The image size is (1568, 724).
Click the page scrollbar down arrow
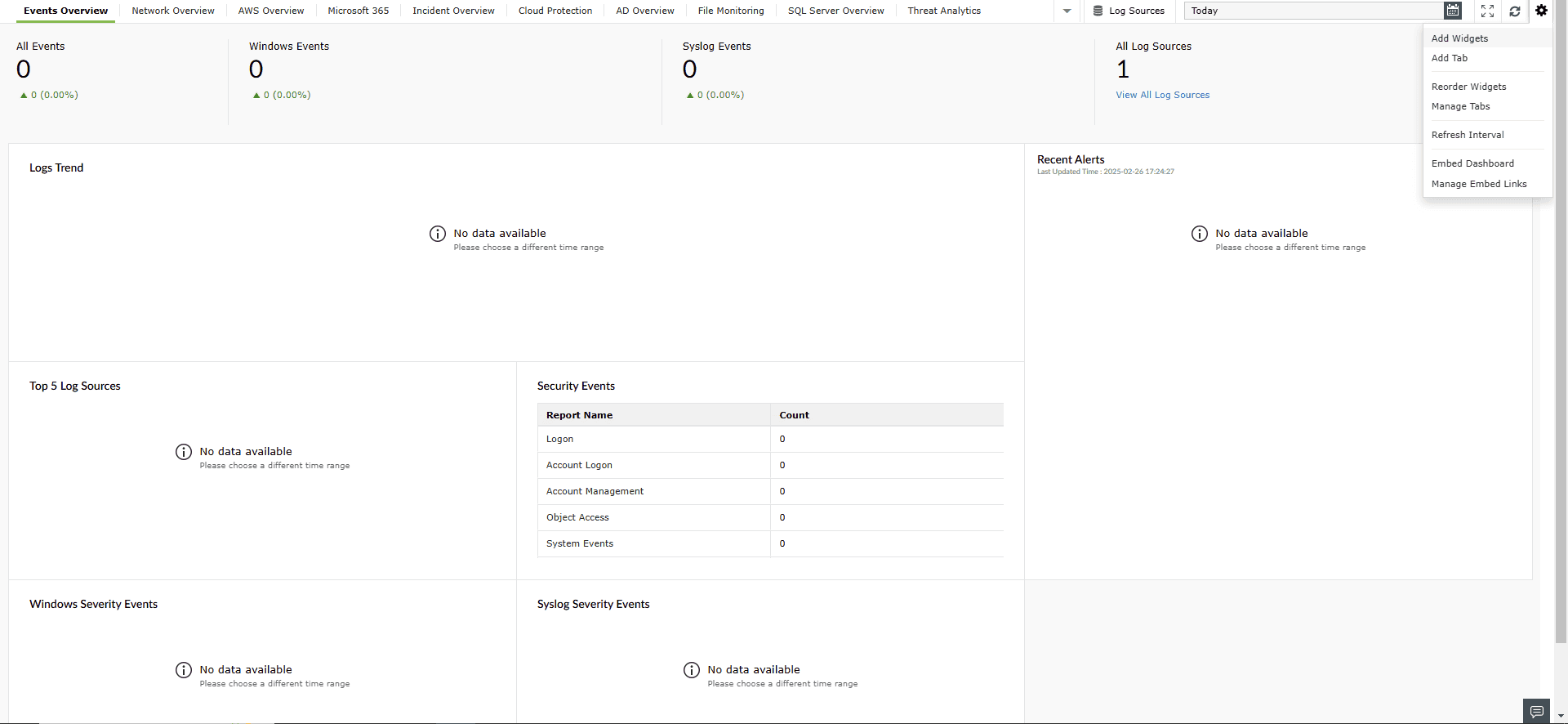(x=1561, y=716)
